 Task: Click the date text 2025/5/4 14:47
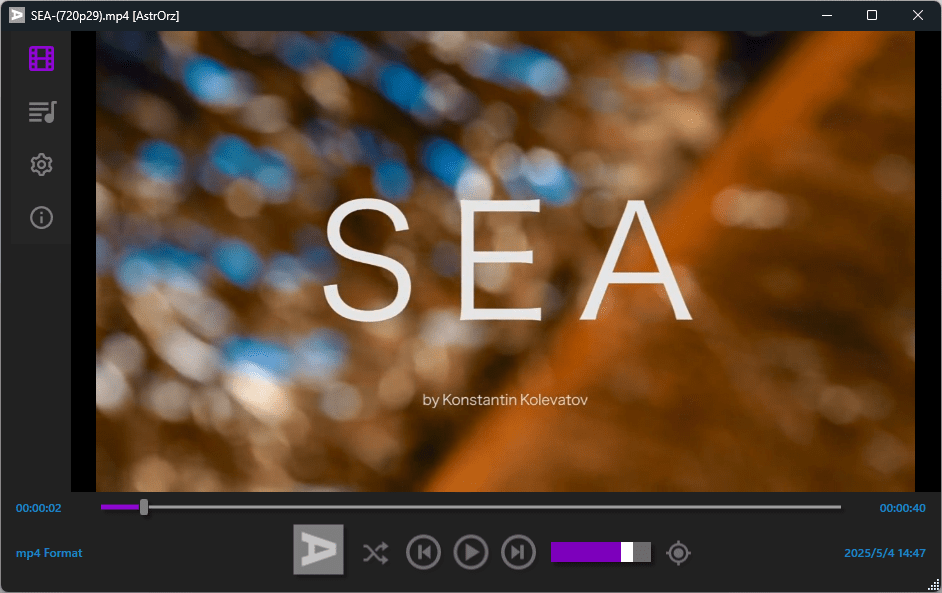coord(885,553)
